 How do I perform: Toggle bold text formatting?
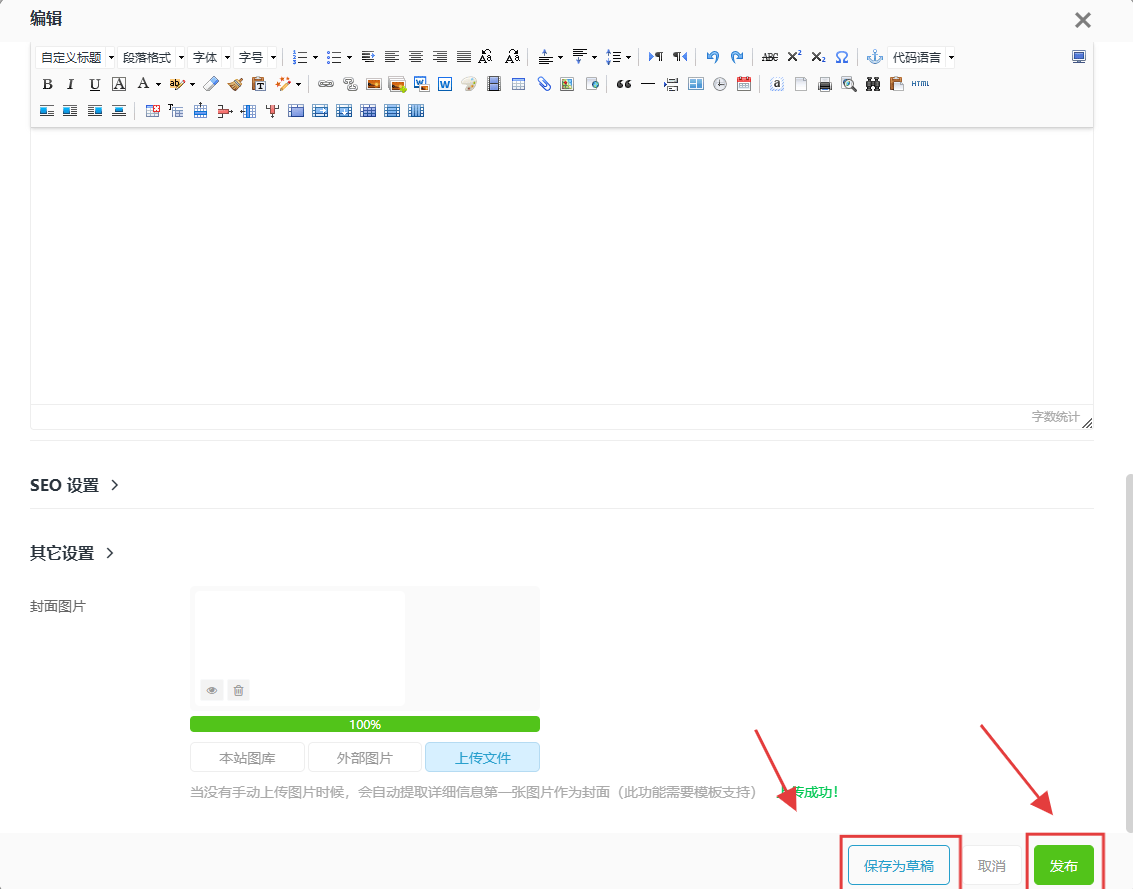coord(47,85)
